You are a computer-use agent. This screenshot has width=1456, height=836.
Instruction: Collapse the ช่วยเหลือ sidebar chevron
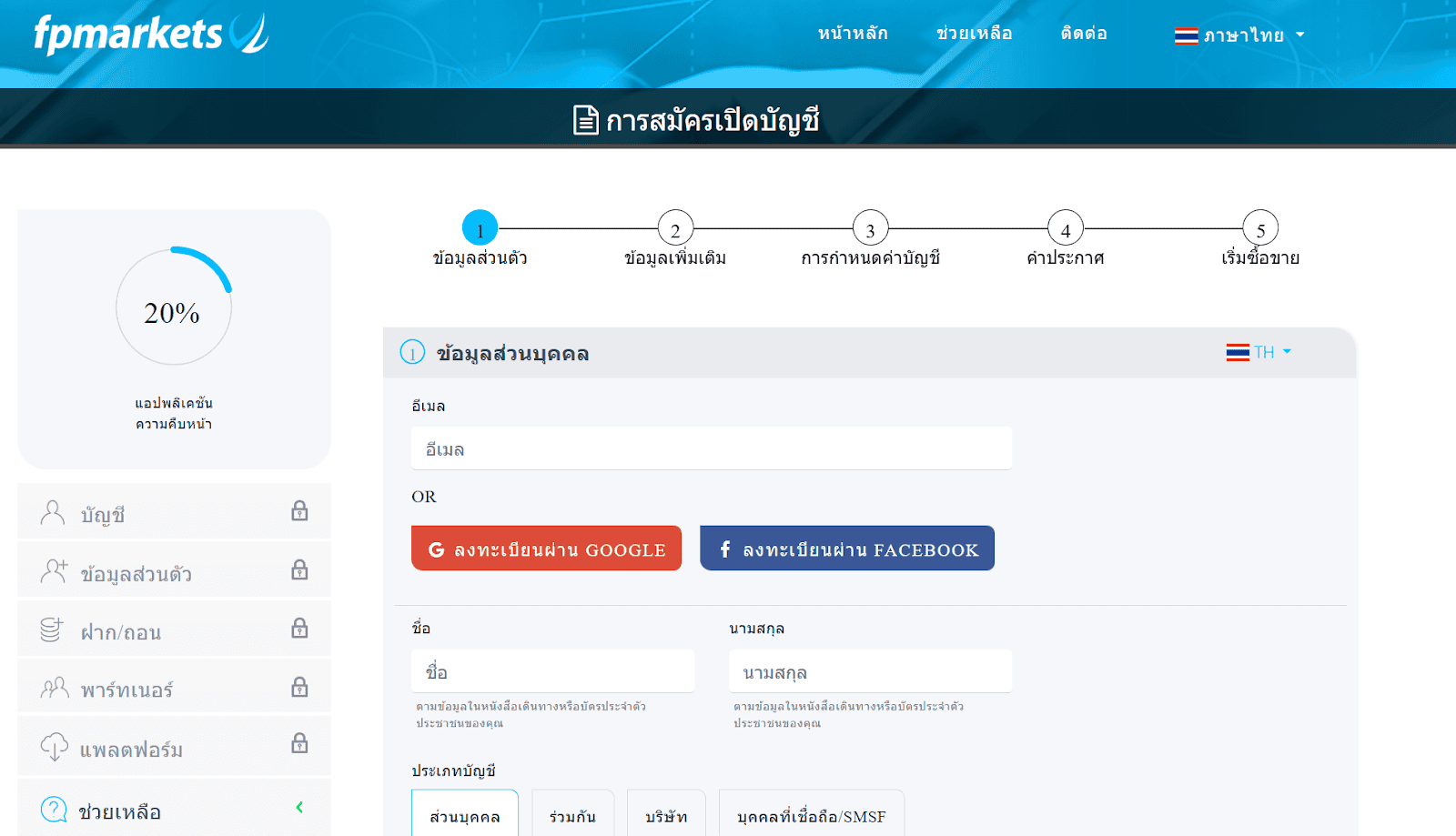pos(299,808)
